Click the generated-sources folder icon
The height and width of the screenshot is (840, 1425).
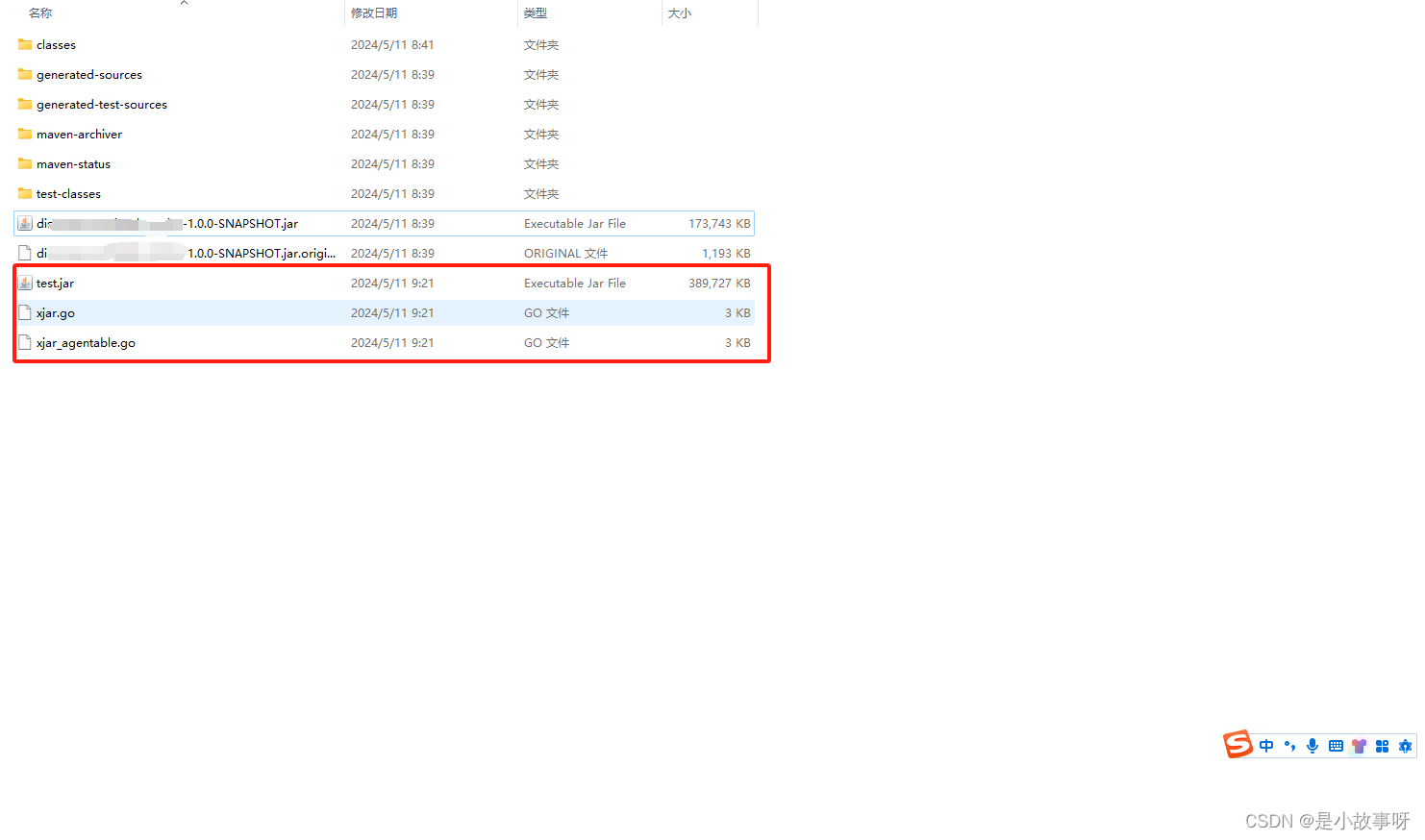tap(25, 74)
